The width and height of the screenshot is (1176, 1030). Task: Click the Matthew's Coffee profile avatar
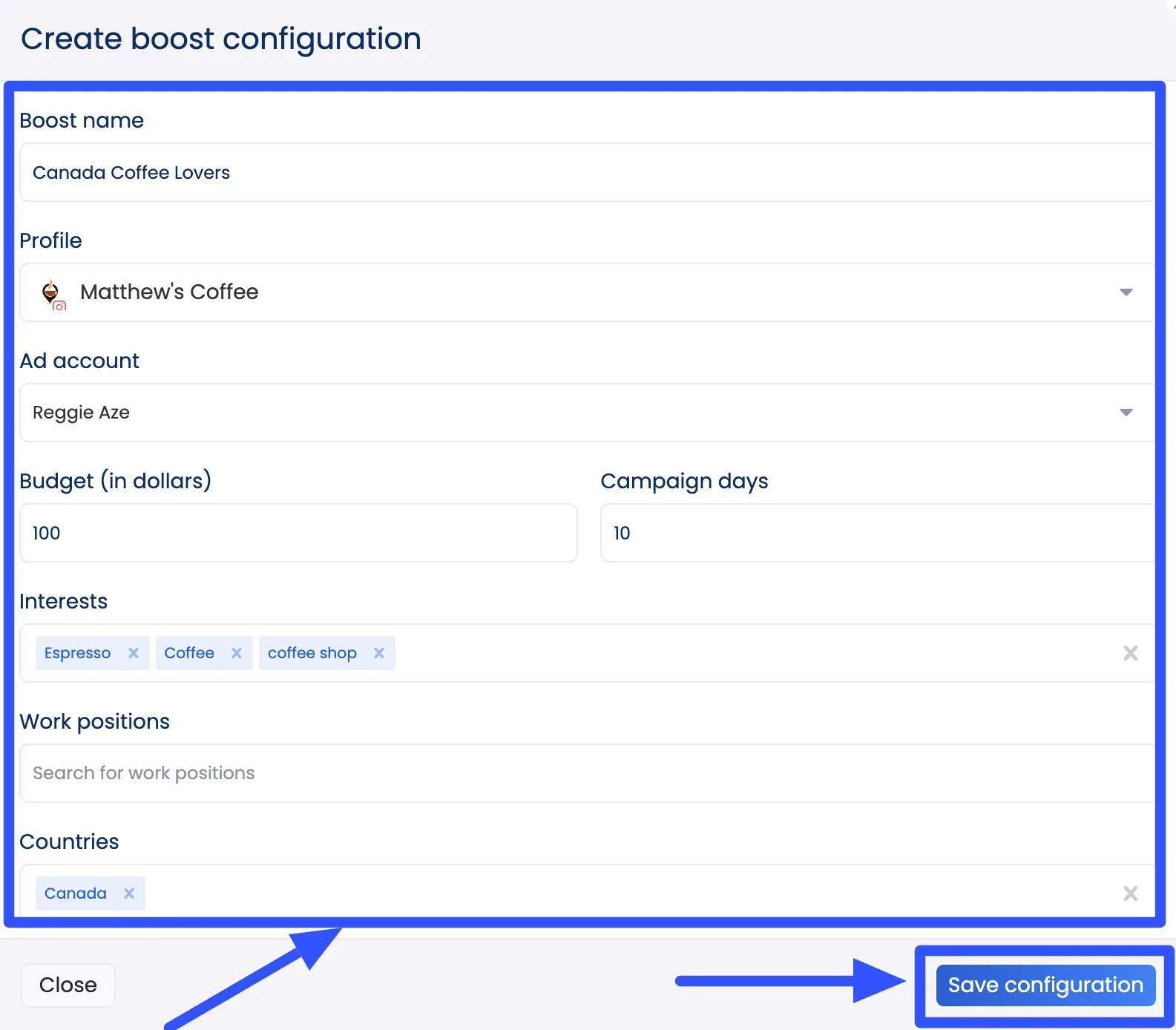click(51, 291)
